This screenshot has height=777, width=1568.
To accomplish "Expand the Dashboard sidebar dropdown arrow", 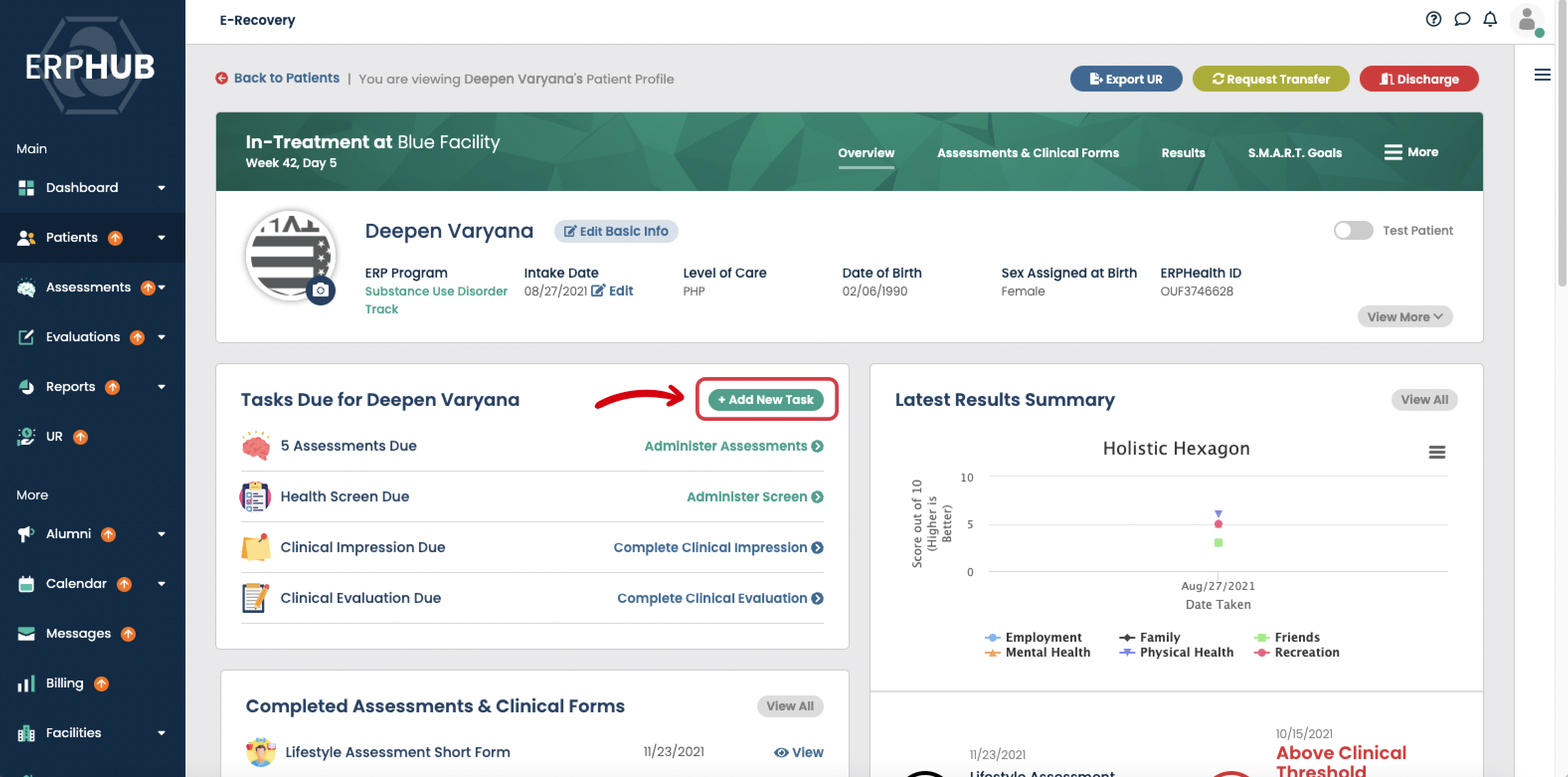I will [161, 188].
